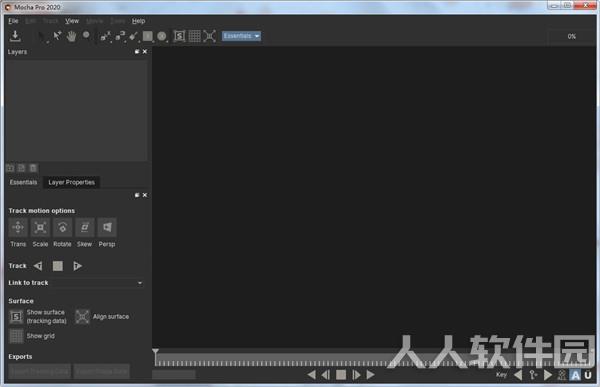The image size is (600, 387).
Task: Toggle Show Planar Surface in the toolbar
Action: (x=179, y=36)
